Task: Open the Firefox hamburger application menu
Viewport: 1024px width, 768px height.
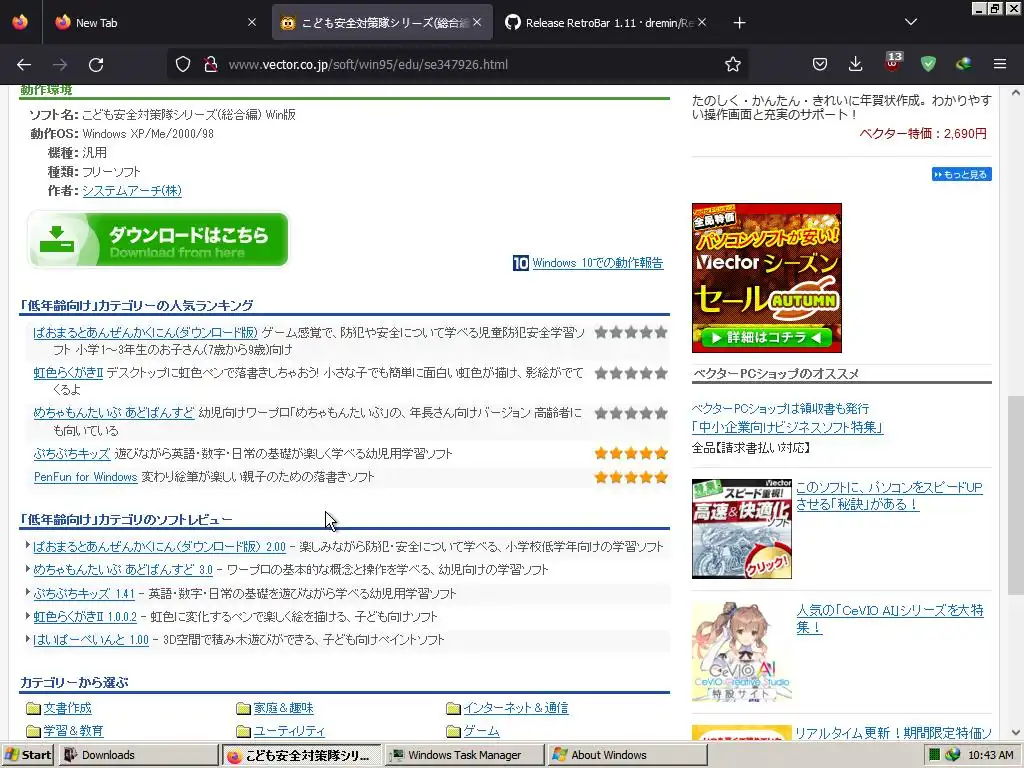Action: (1000, 64)
